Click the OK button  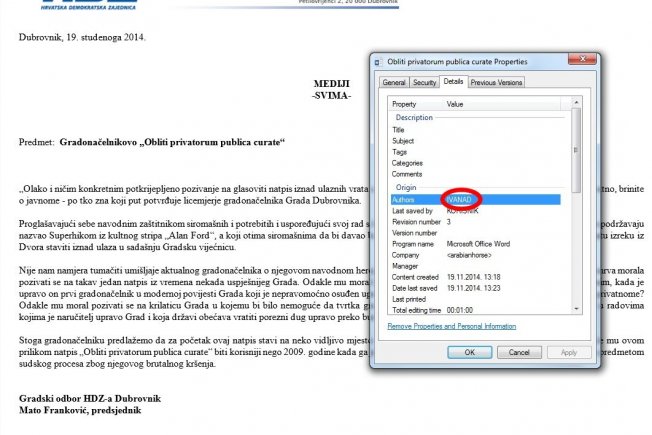pyautogui.click(x=469, y=352)
